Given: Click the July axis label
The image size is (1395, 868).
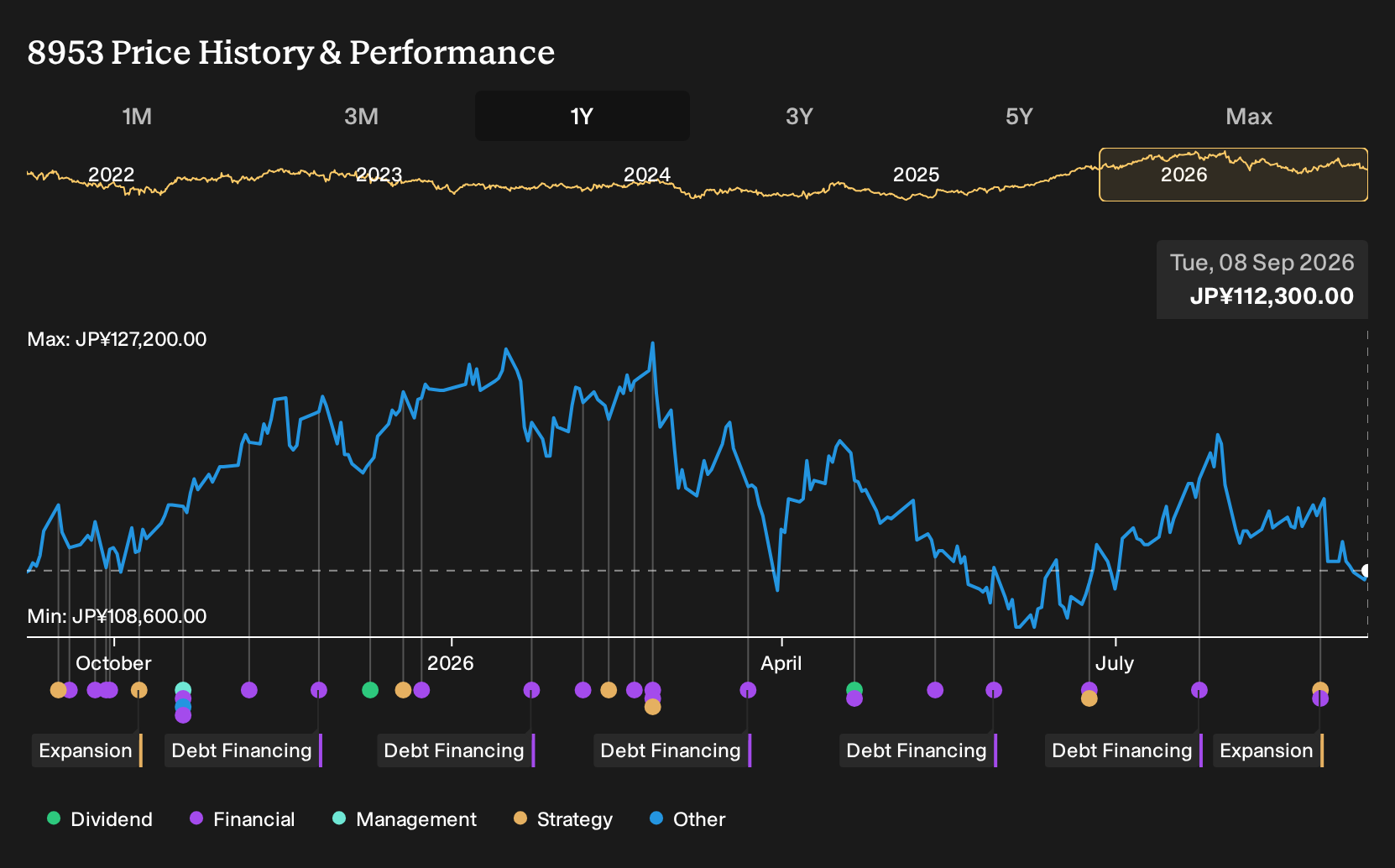Looking at the screenshot, I should 1115,663.
